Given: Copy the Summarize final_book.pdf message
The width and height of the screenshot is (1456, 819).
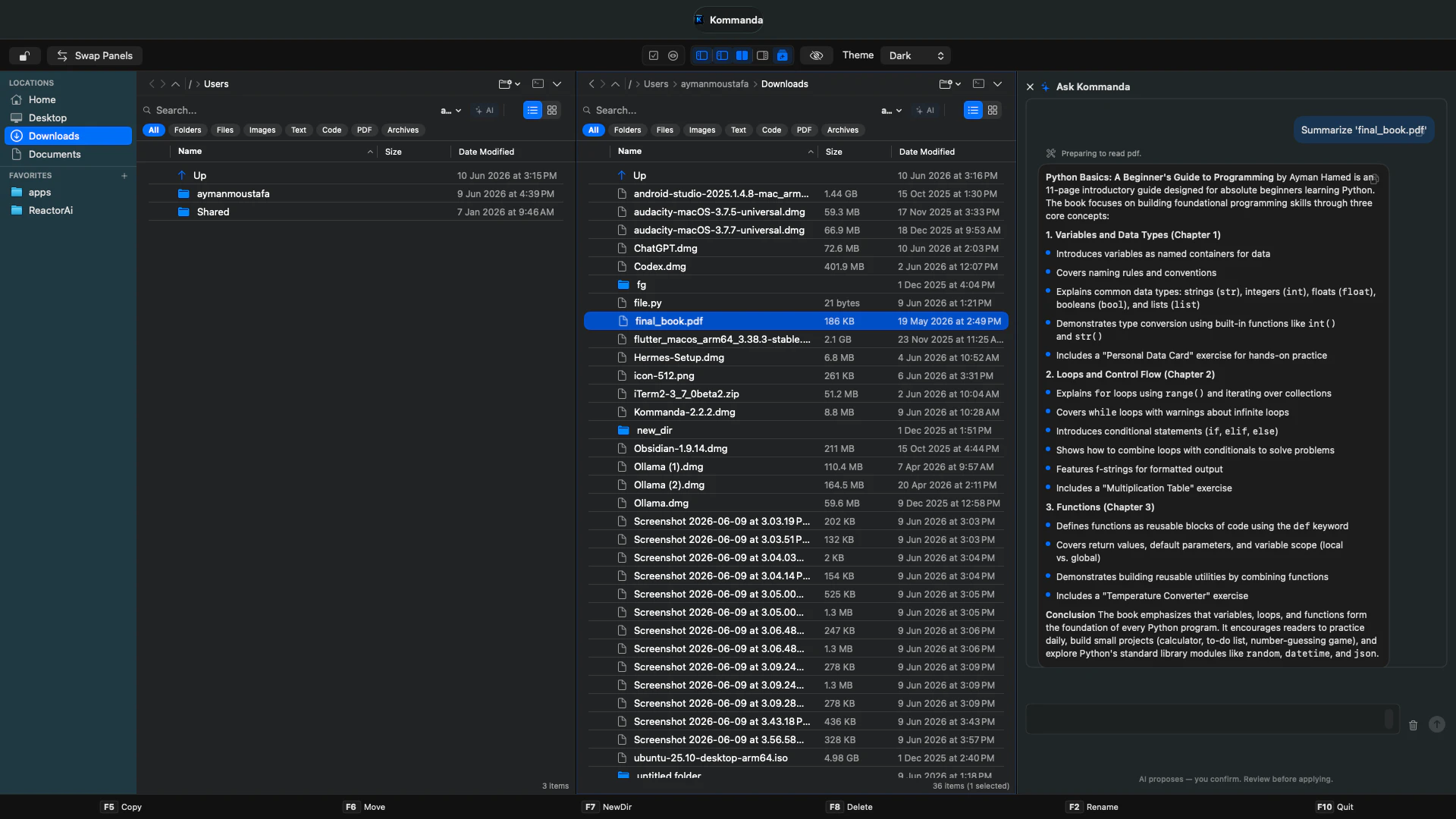Looking at the screenshot, I should [1420, 131].
